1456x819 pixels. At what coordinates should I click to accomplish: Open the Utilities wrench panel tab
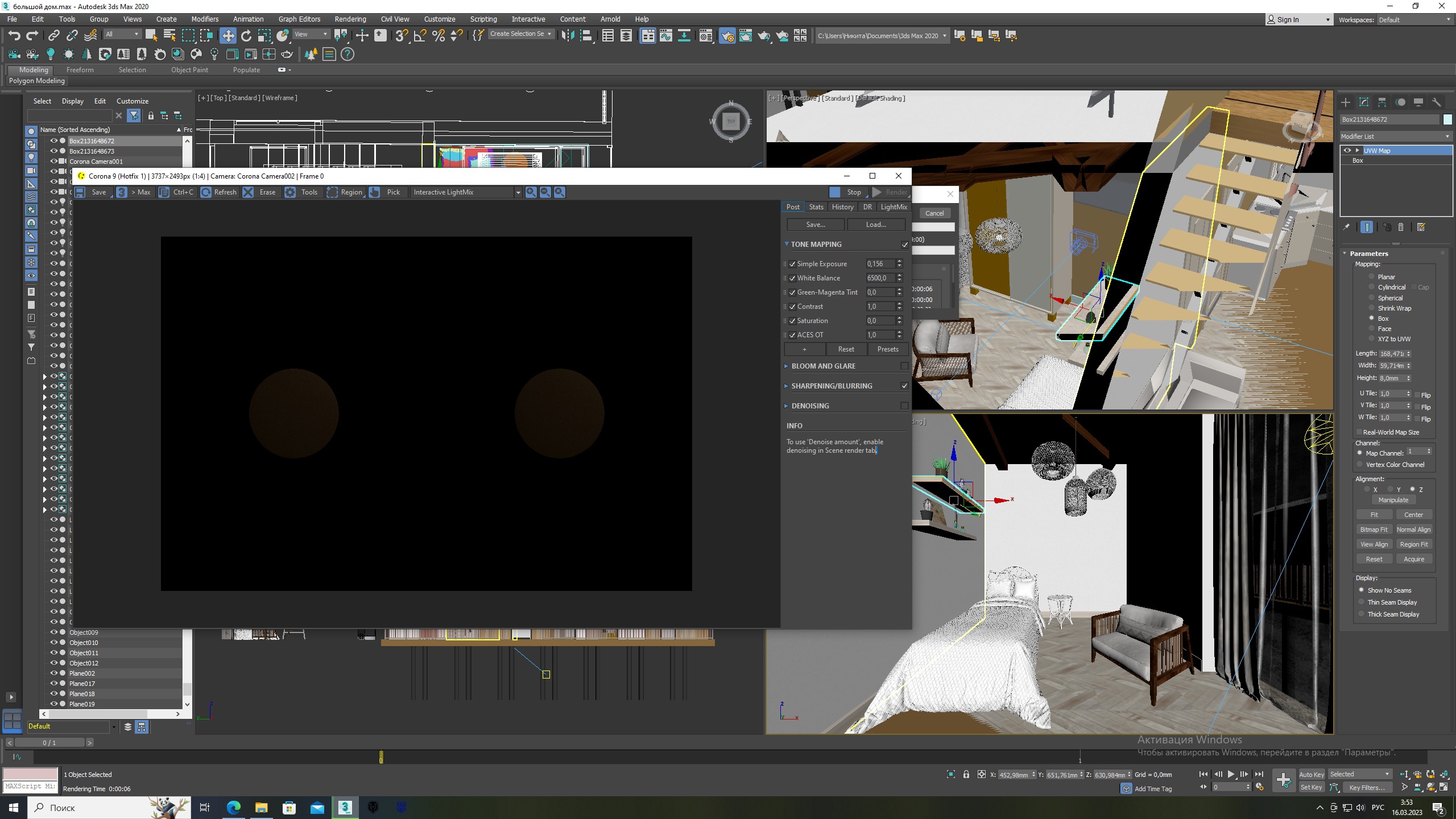tap(1437, 102)
